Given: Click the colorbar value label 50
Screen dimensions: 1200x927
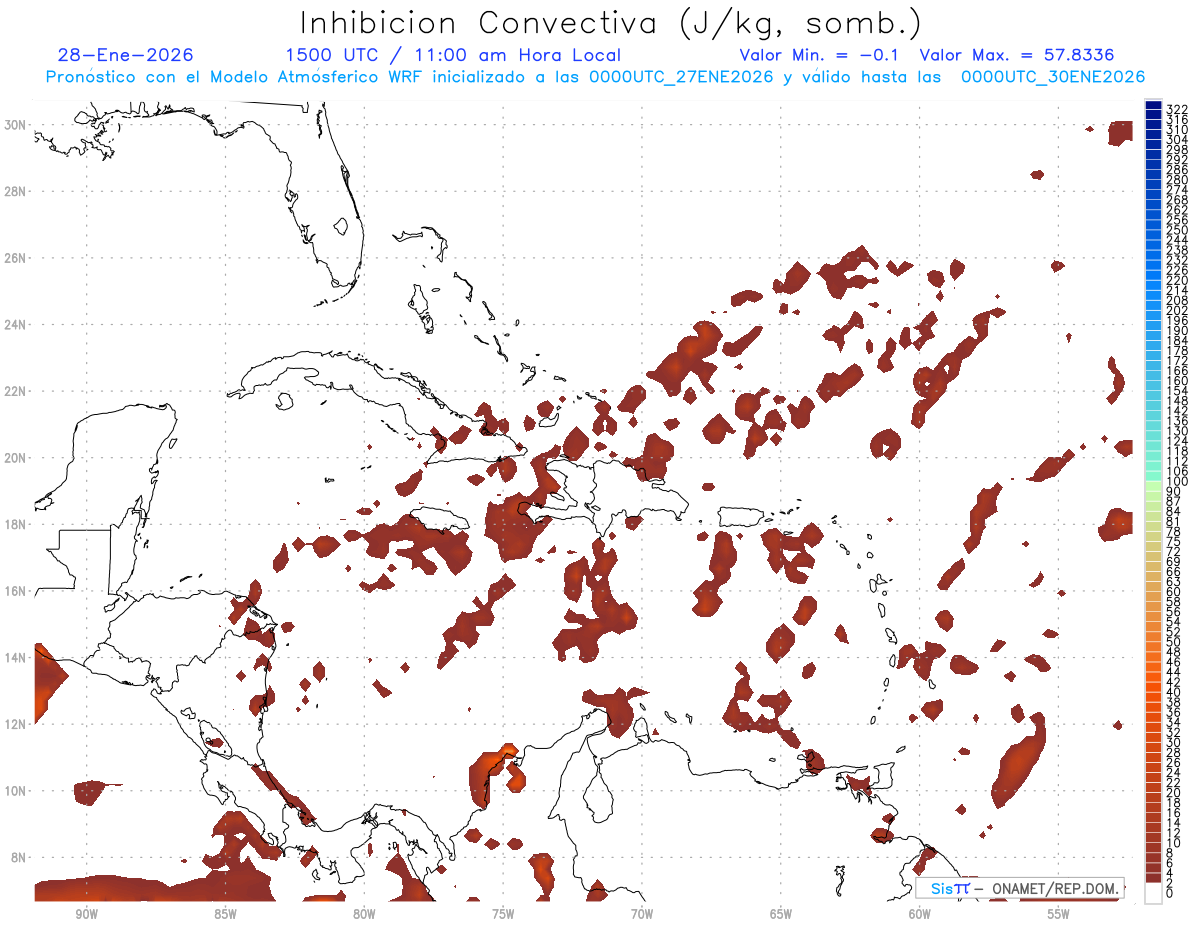Looking at the screenshot, I should [x=1174, y=641].
